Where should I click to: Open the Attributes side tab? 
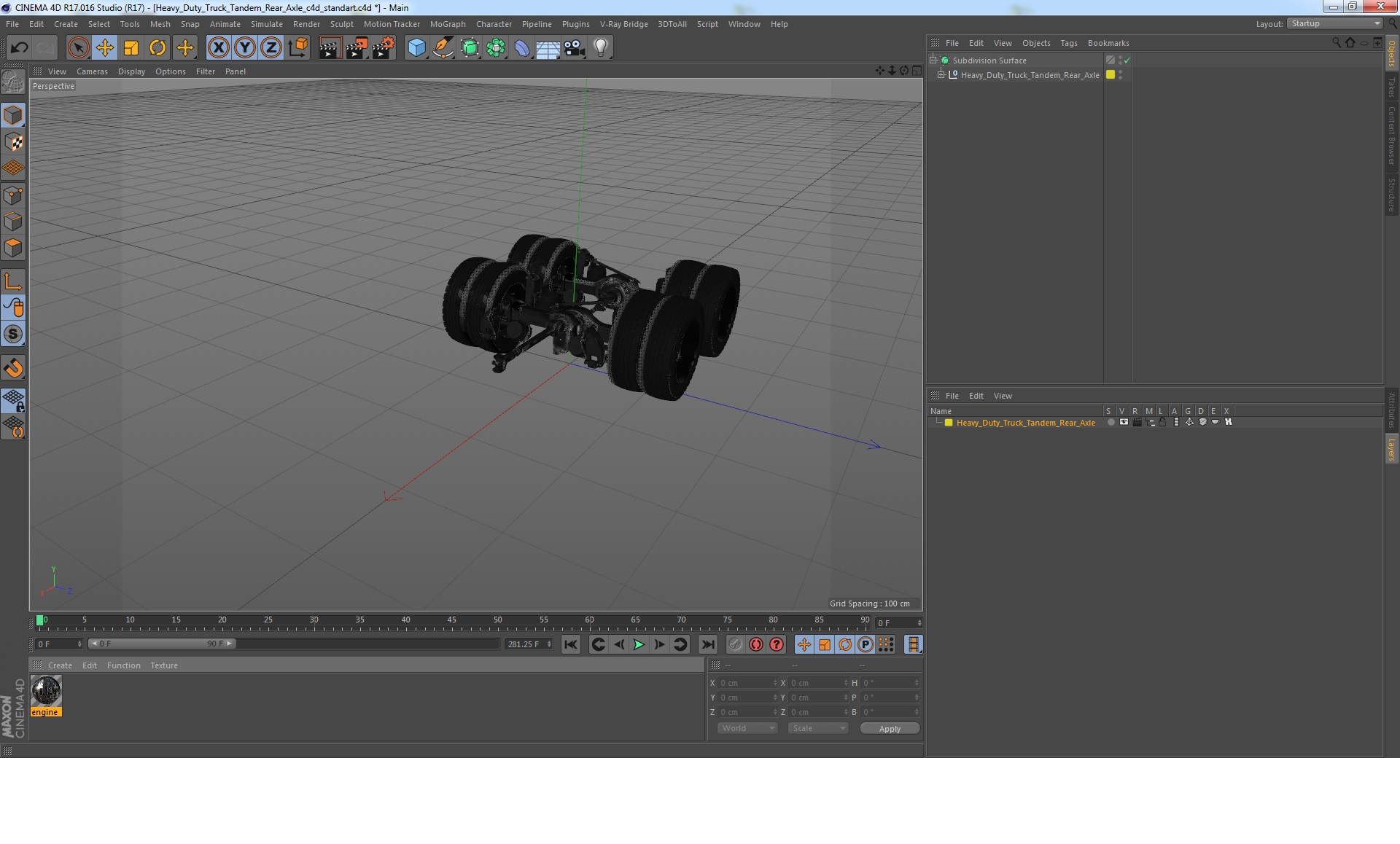click(x=1392, y=410)
